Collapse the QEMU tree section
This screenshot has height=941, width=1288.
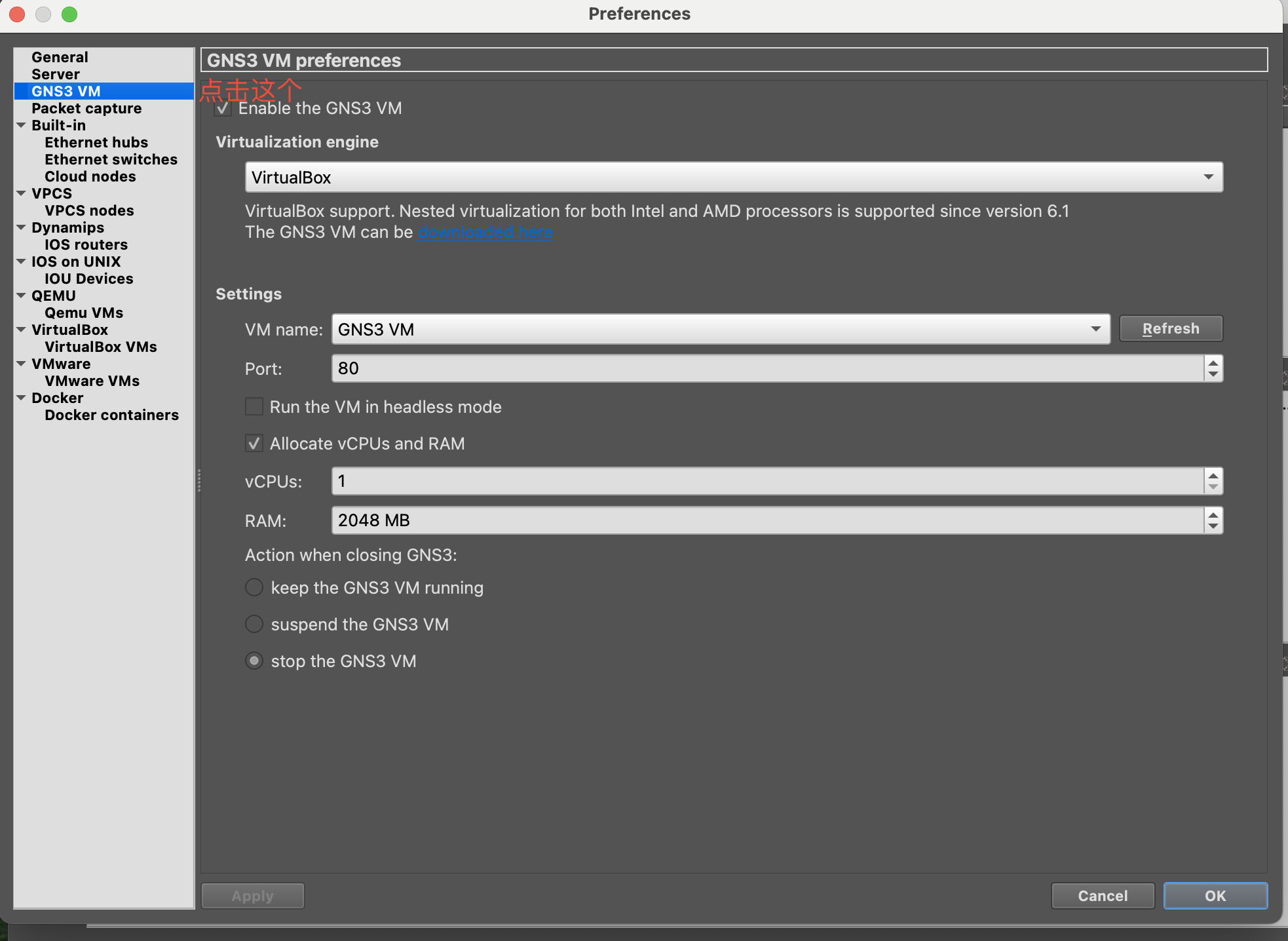click(x=21, y=296)
